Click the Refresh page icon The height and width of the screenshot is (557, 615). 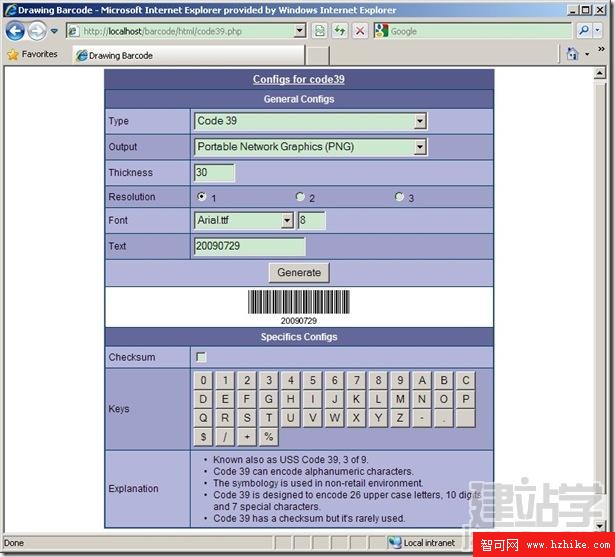coord(340,31)
